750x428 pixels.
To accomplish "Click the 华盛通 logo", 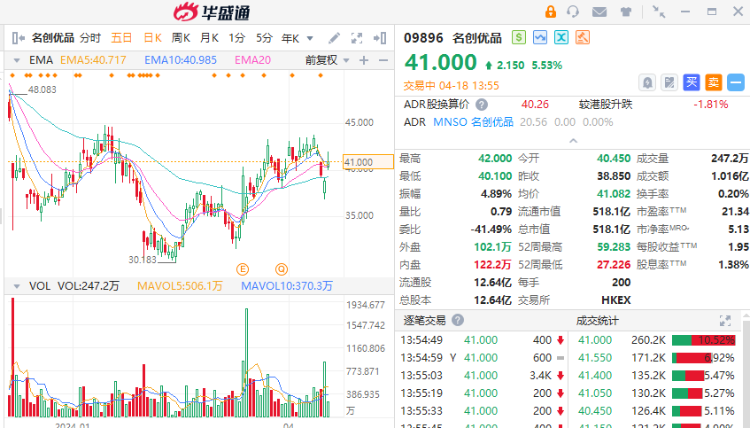I will point(211,12).
